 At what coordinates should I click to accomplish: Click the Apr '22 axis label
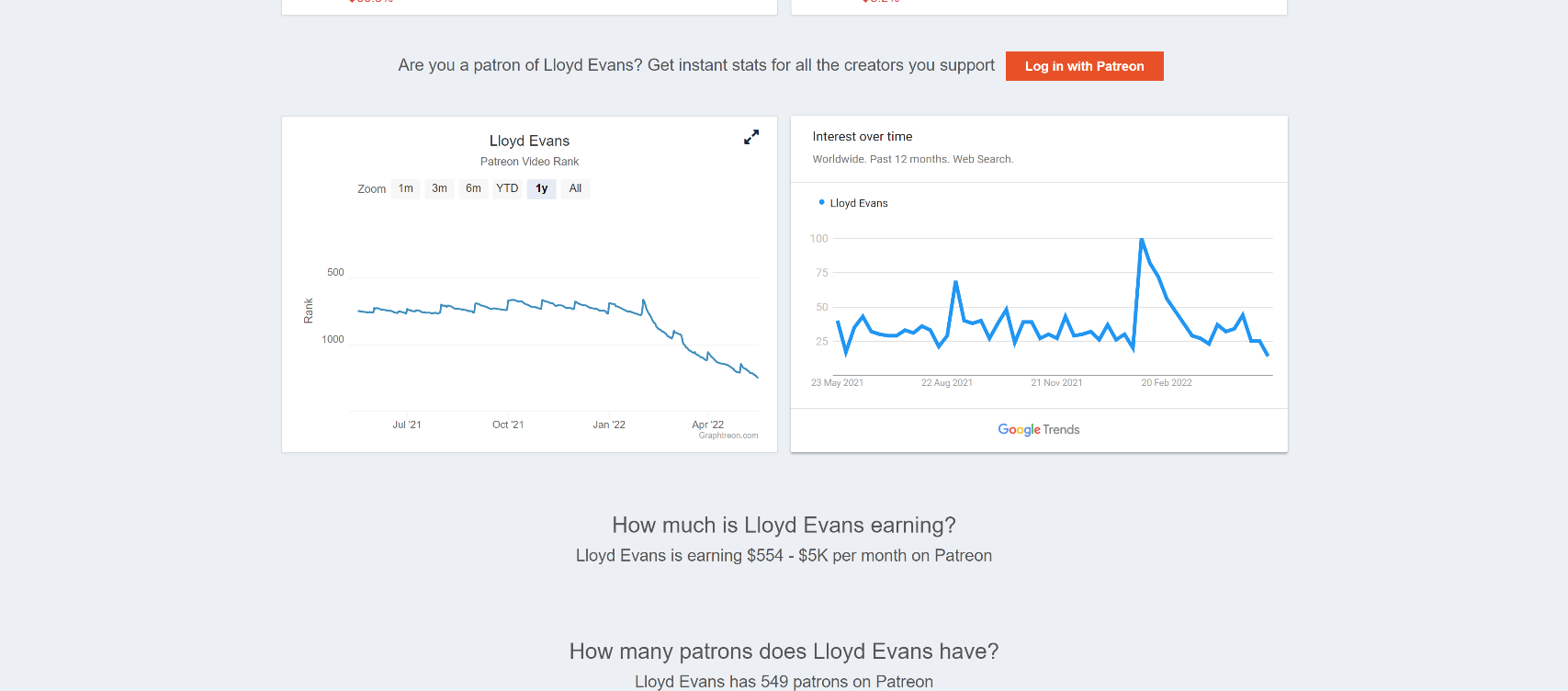(707, 425)
